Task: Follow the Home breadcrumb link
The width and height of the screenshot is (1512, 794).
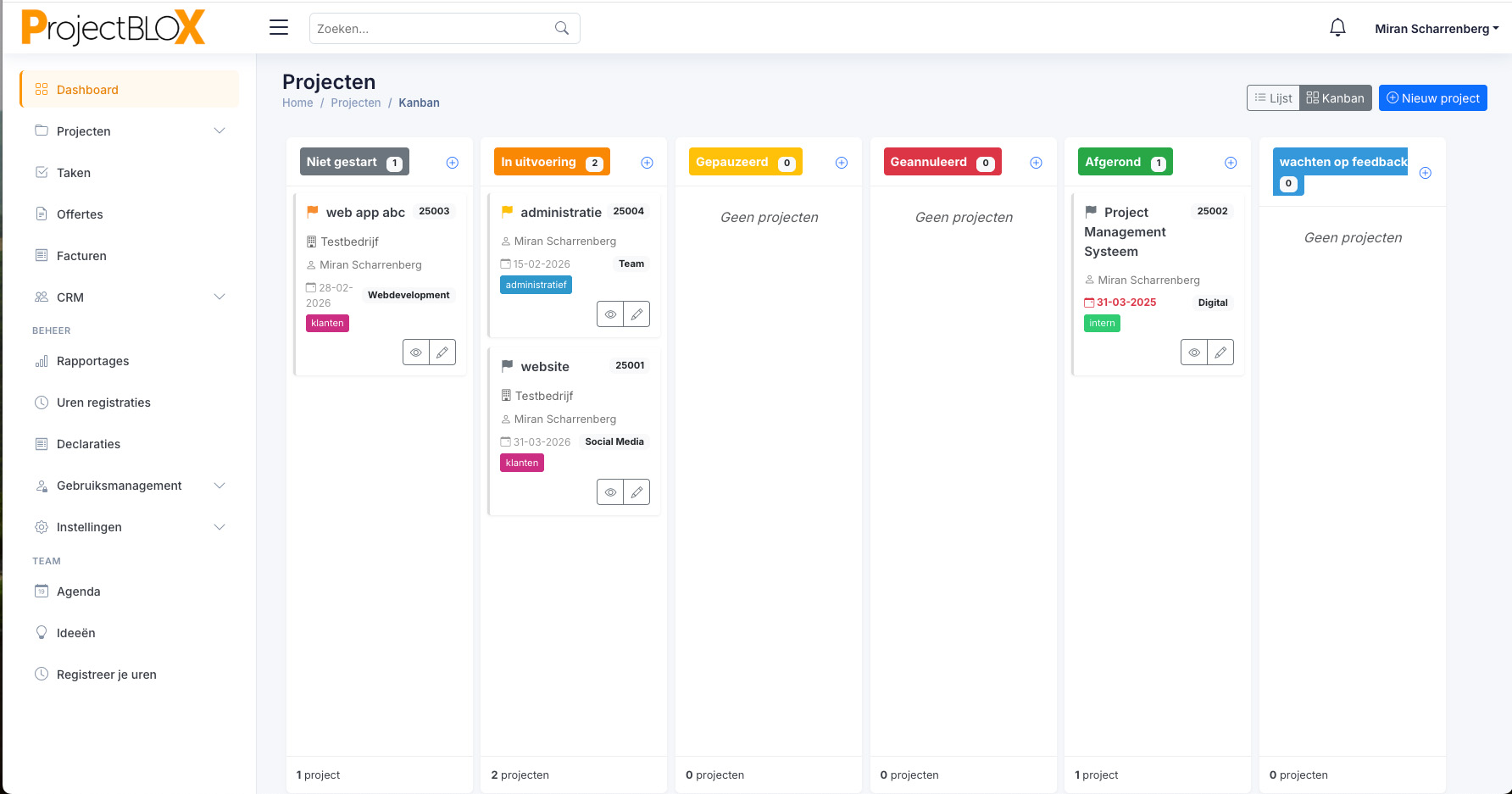Action: click(297, 103)
